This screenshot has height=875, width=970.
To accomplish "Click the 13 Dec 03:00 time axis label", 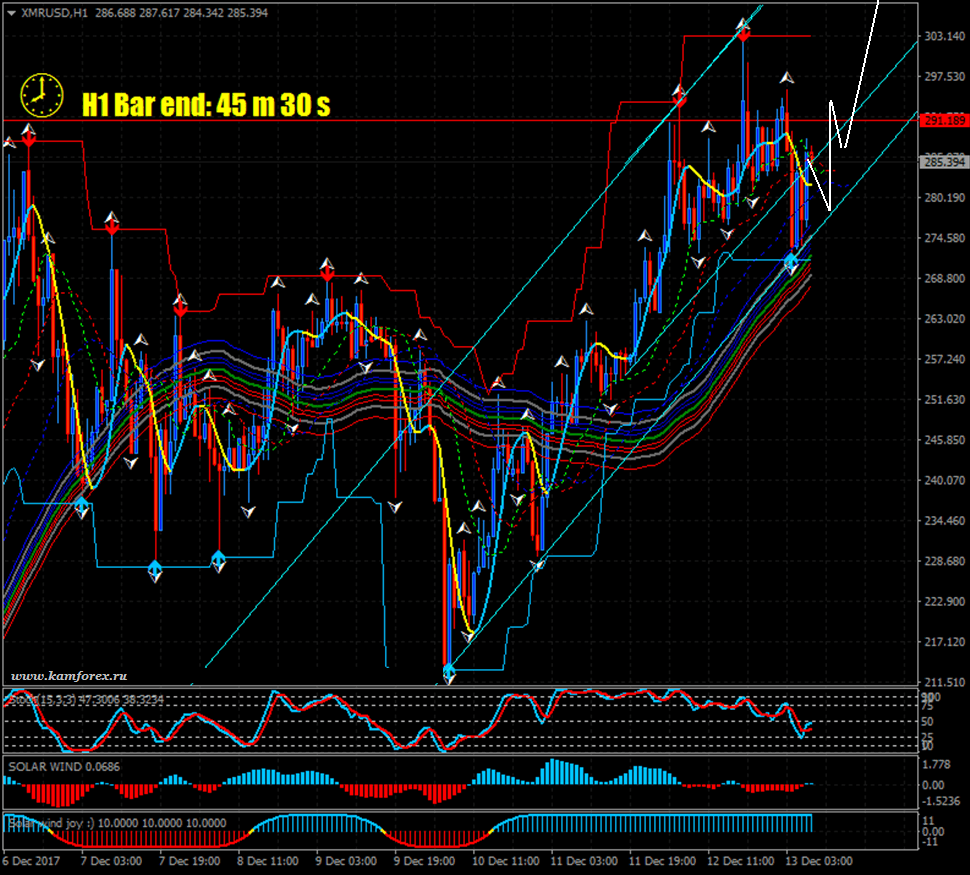I will pyautogui.click(x=818, y=861).
